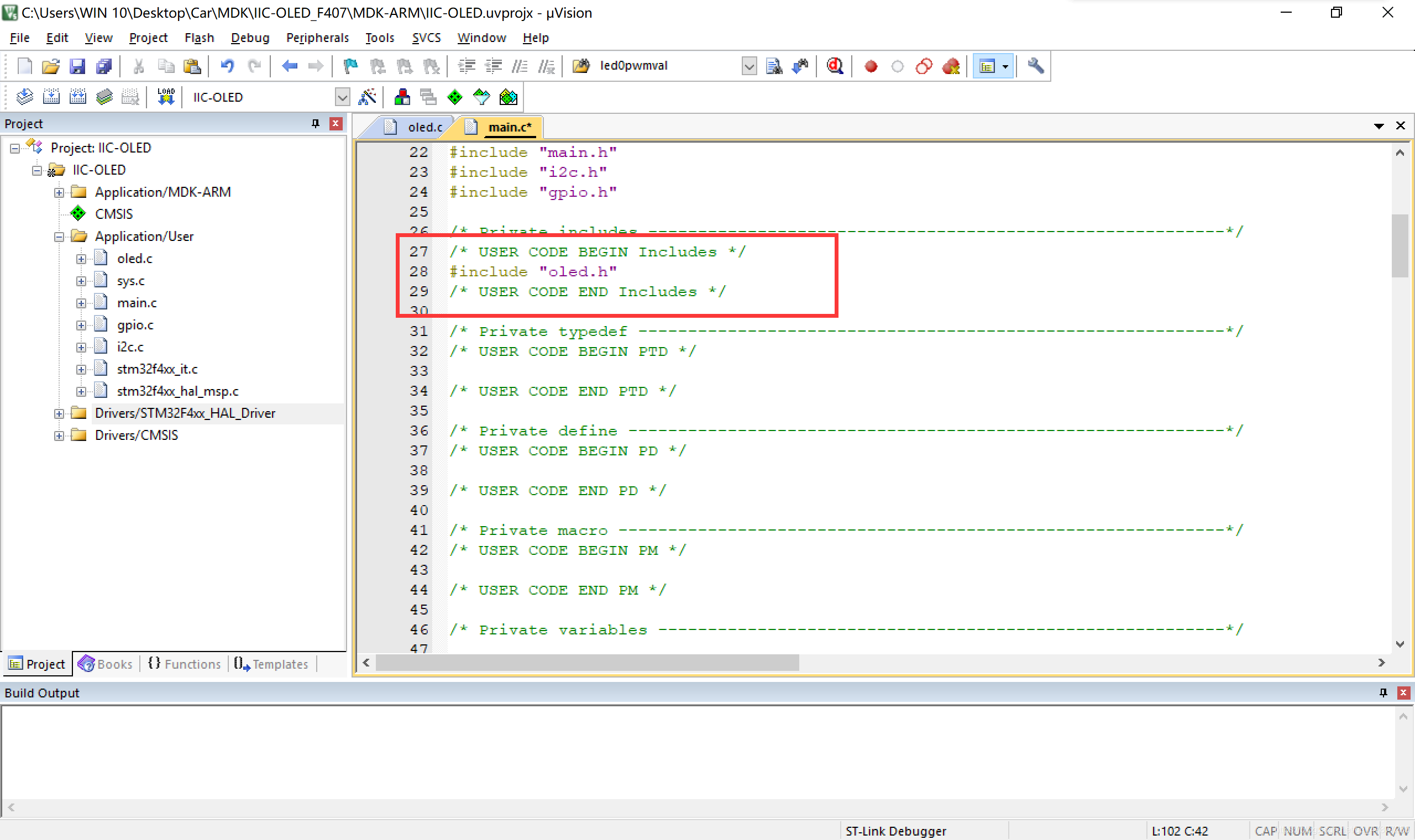The height and width of the screenshot is (840, 1415).
Task: Select main.c in the project tree
Action: coord(137,302)
